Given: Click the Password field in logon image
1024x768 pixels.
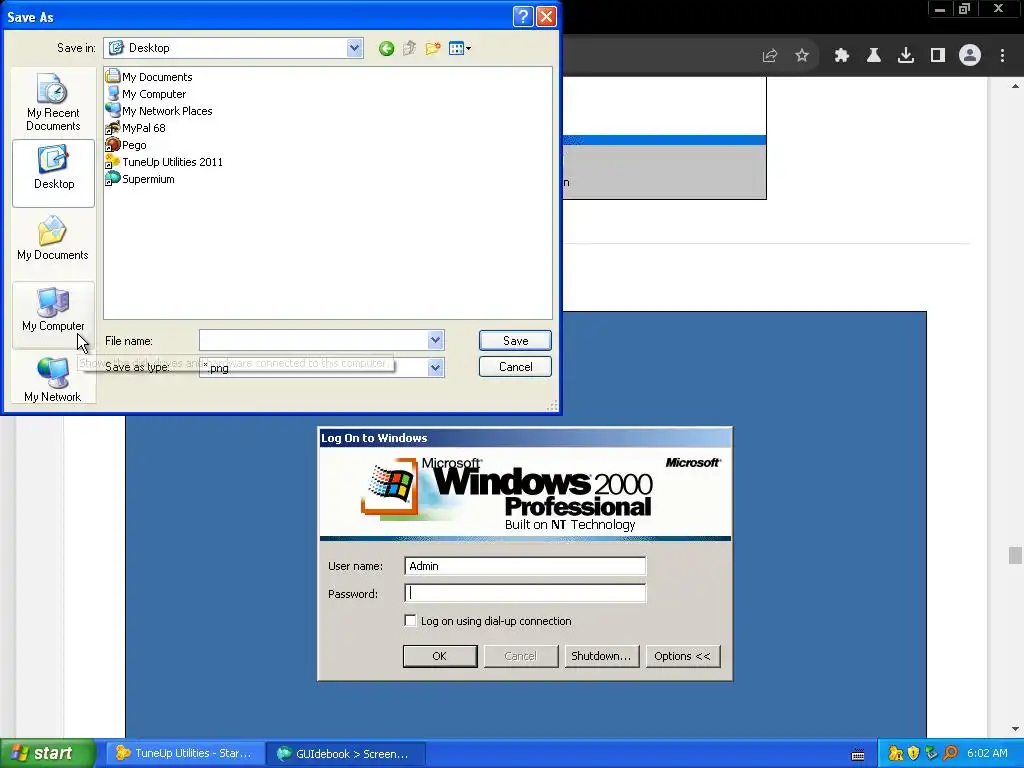Looking at the screenshot, I should 525,593.
